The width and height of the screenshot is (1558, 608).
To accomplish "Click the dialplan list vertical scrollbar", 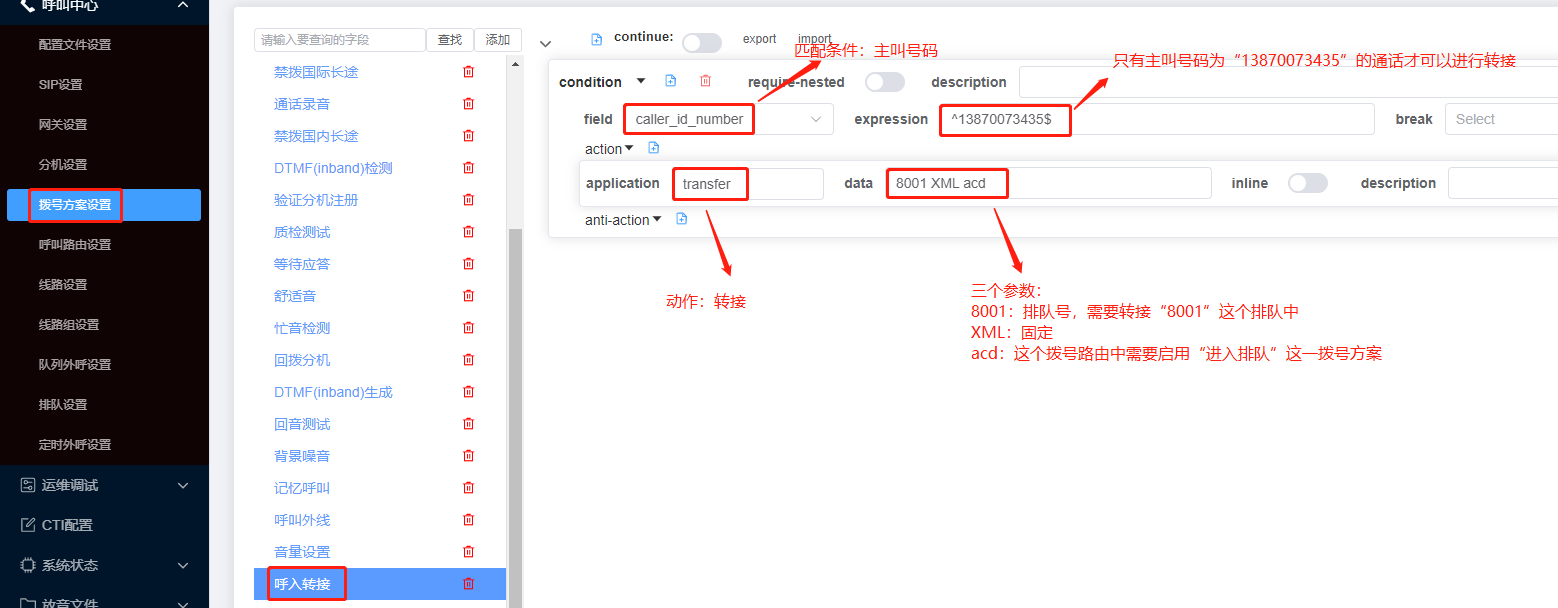I will (515, 400).
